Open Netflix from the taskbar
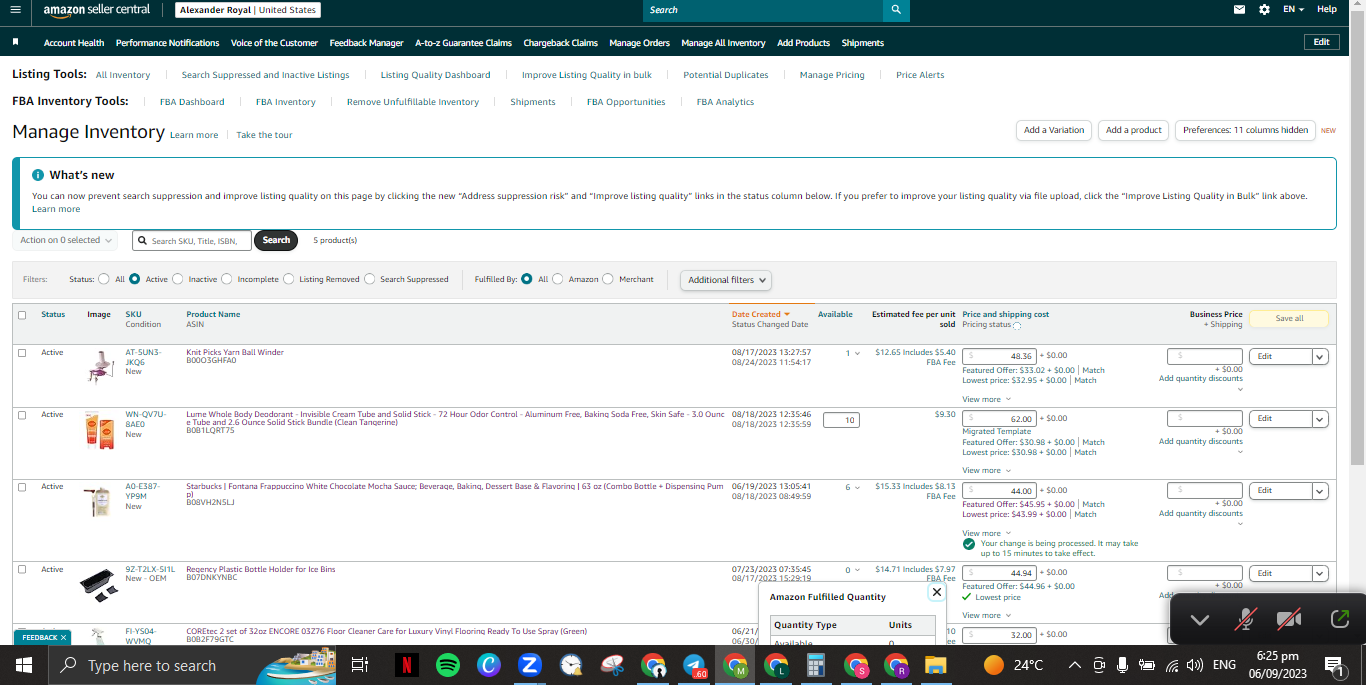The image size is (1366, 685). pos(406,665)
